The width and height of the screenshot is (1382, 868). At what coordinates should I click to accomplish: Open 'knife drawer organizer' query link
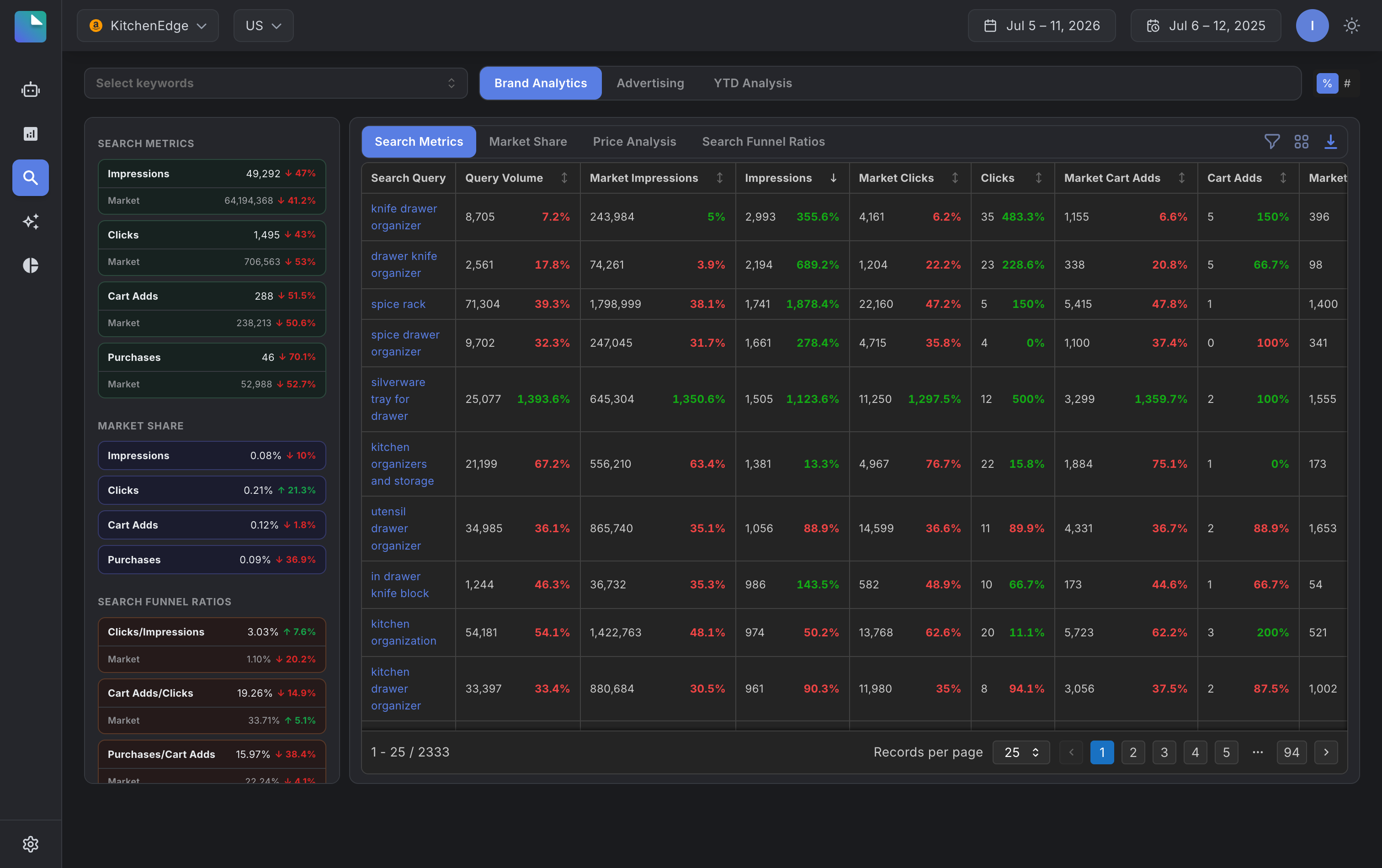pos(404,217)
